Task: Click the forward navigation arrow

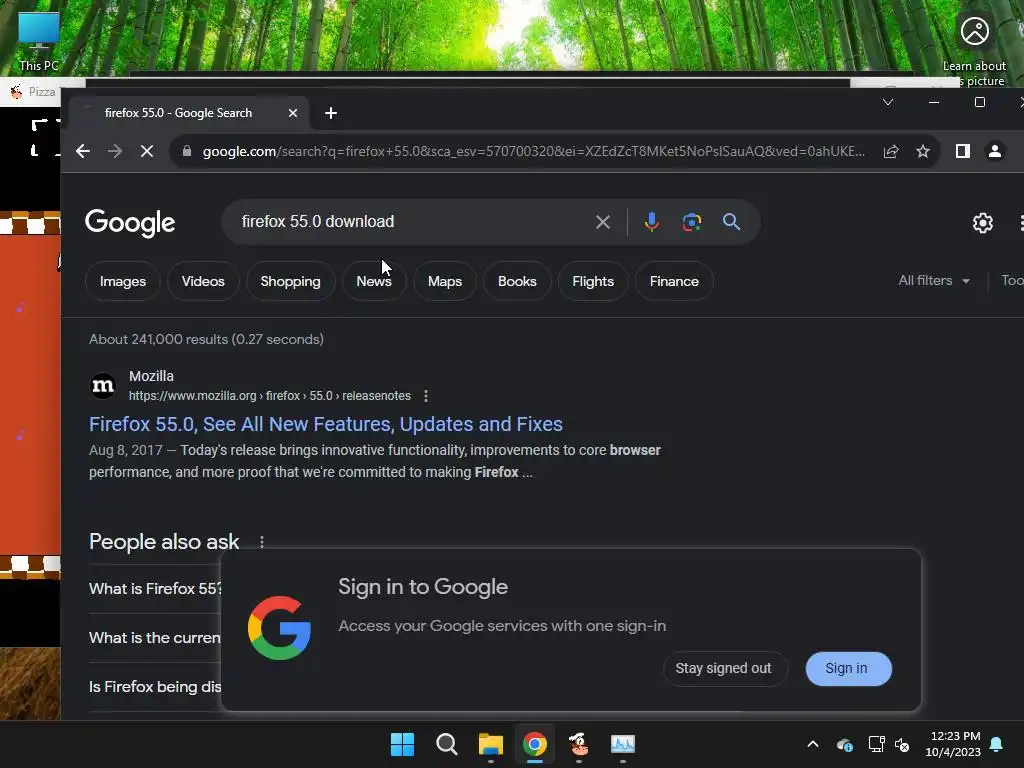Action: (x=115, y=152)
